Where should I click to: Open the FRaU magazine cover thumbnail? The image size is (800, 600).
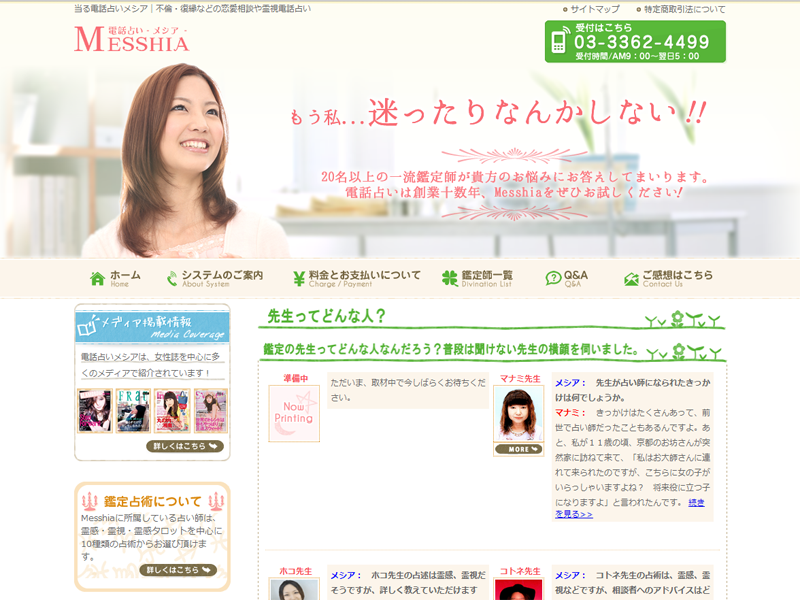click(133, 411)
